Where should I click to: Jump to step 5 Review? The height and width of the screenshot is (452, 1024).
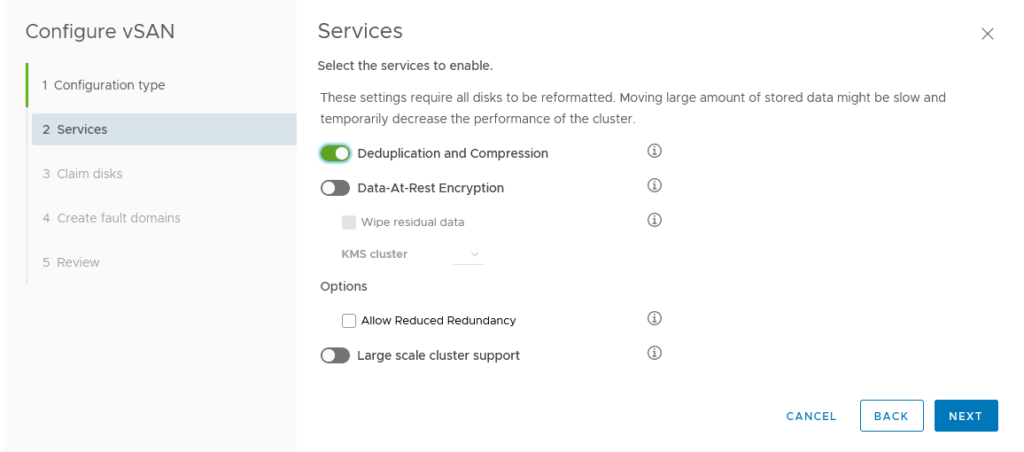[71, 263]
